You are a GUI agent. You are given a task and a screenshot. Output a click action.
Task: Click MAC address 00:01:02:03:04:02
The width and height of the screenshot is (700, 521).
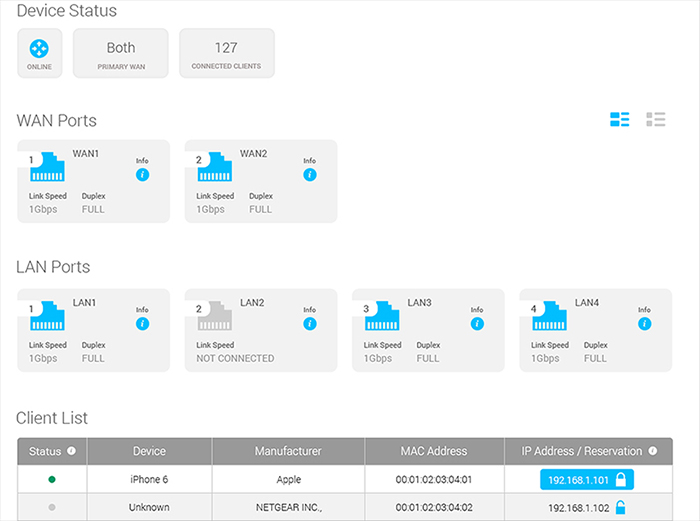[x=433, y=508]
